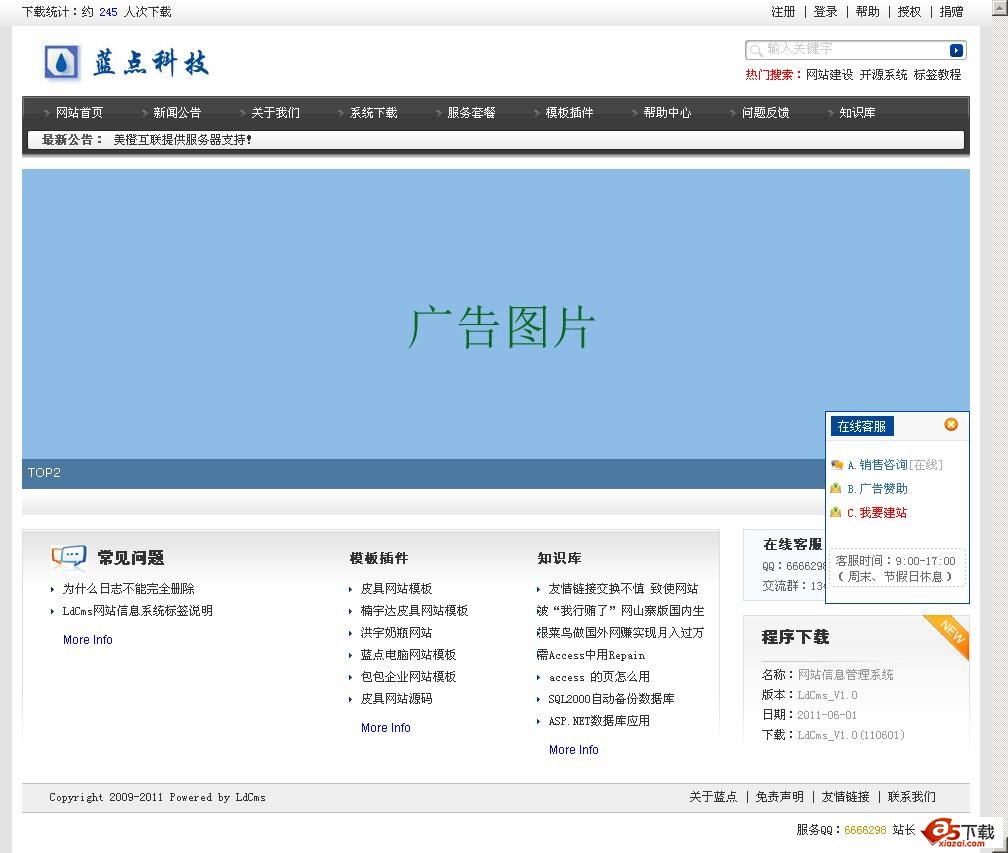Go to 系统下载 in navigation bar

pos(373,113)
